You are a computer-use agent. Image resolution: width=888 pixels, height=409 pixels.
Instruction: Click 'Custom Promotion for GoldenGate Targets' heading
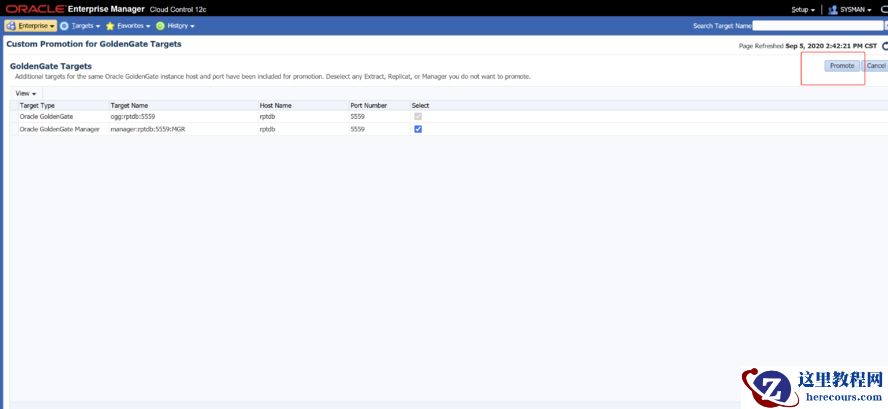[94, 44]
